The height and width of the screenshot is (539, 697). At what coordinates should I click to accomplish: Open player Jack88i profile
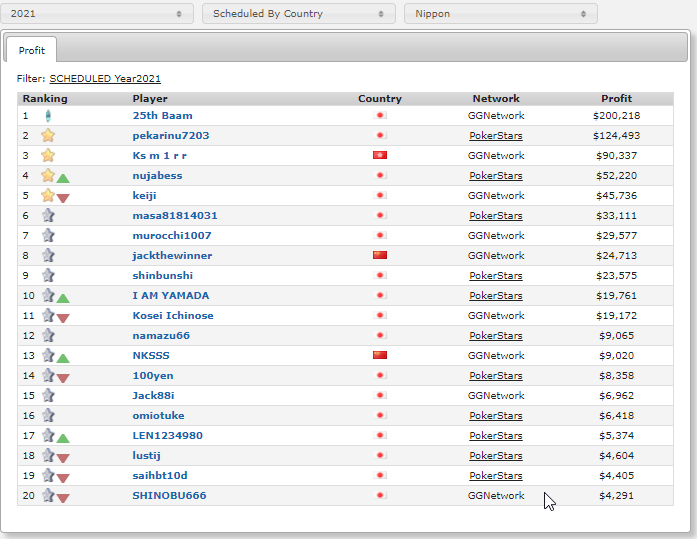pyautogui.click(x=153, y=395)
